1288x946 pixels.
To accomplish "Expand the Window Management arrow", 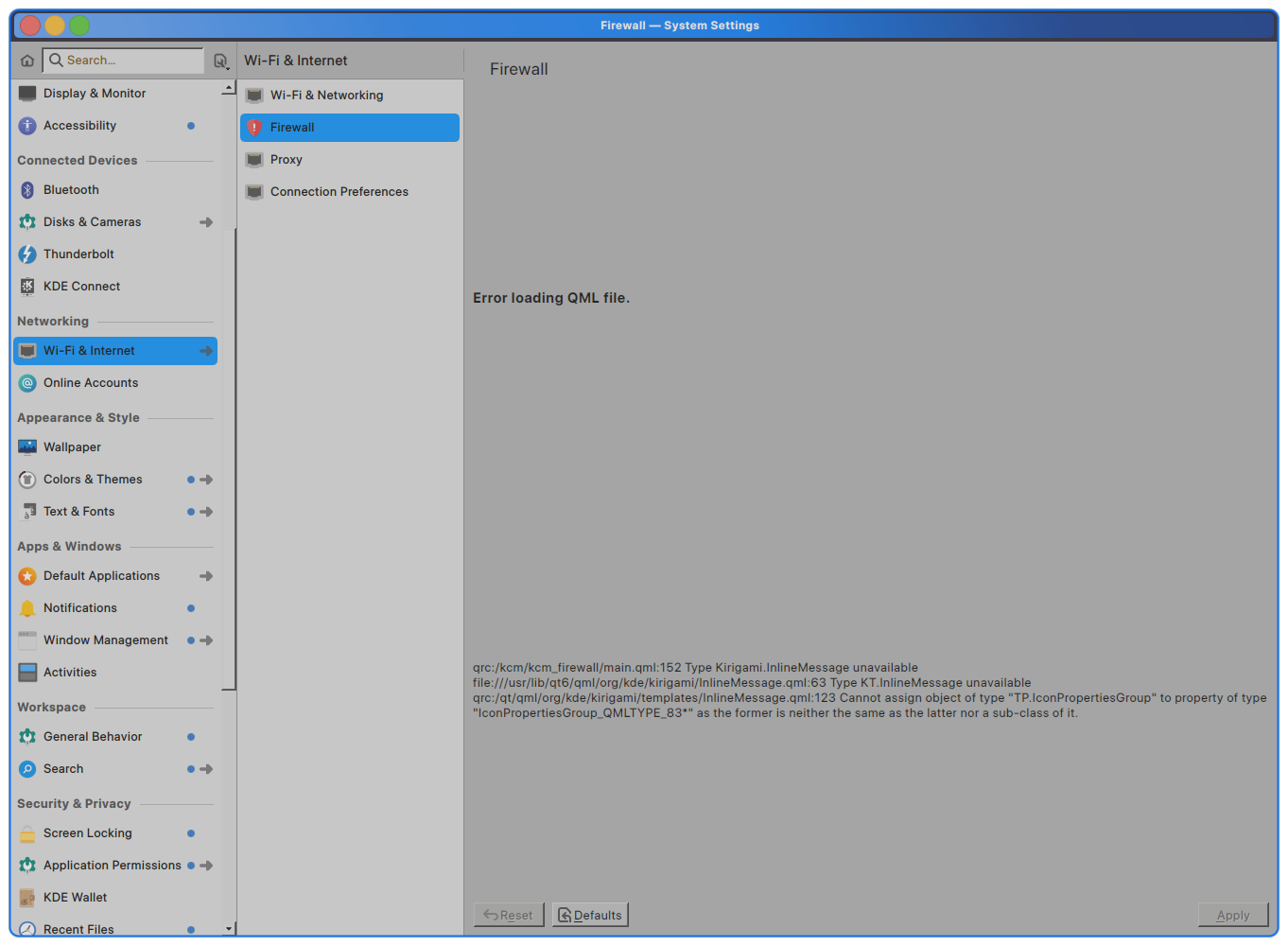I will [x=206, y=640].
